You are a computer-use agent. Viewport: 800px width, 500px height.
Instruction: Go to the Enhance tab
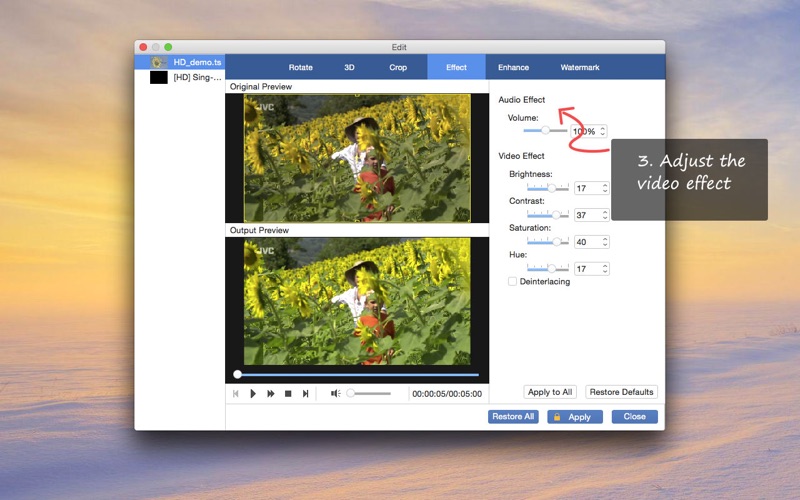[513, 68]
